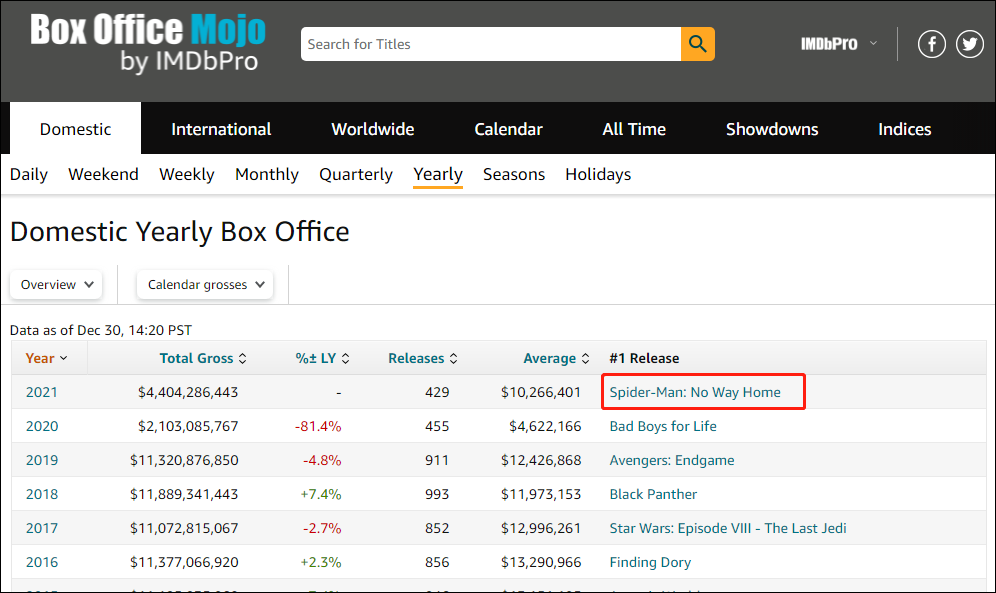Image resolution: width=996 pixels, height=593 pixels.
Task: Open Star Wars: The Last Jedi link
Action: coord(728,528)
